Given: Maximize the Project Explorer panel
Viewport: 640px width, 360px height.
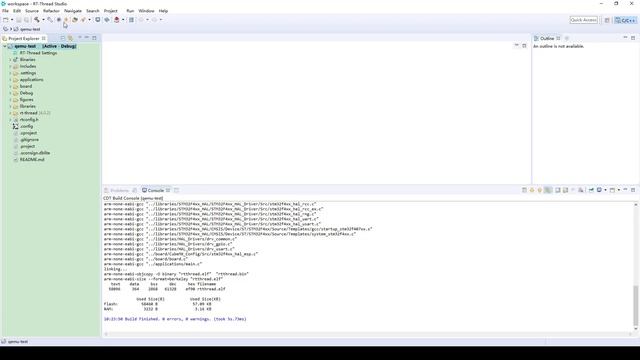Looking at the screenshot, I should pyautogui.click(x=94, y=38).
